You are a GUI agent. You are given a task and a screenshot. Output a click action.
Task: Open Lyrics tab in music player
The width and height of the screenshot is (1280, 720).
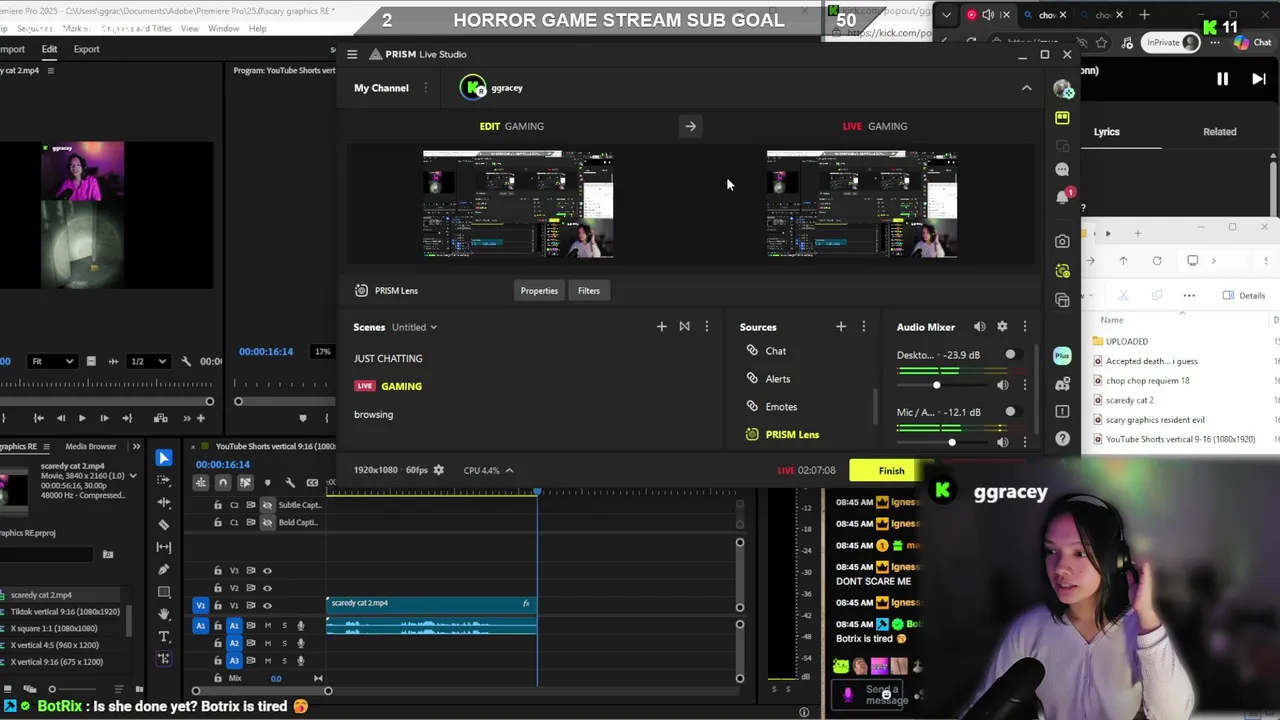(x=1106, y=131)
